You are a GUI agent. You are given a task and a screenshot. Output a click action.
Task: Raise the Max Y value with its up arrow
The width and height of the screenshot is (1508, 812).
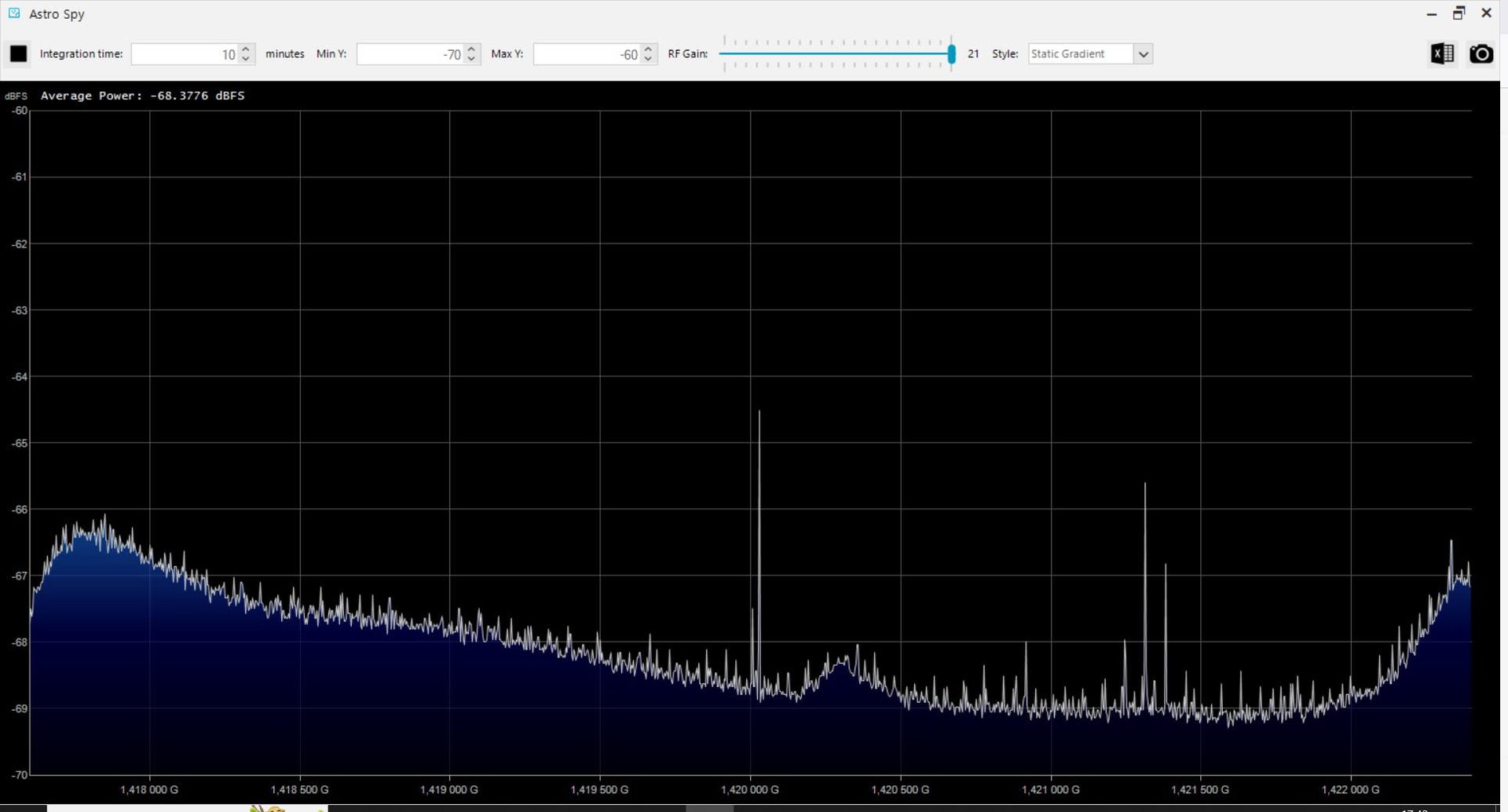click(648, 49)
